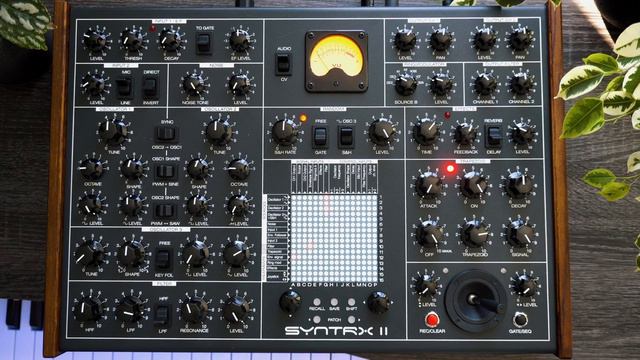Viewport: 640px width, 360px height.
Task: Adjust the effects FEEDBACK knob
Action: pyautogui.click(x=465, y=133)
